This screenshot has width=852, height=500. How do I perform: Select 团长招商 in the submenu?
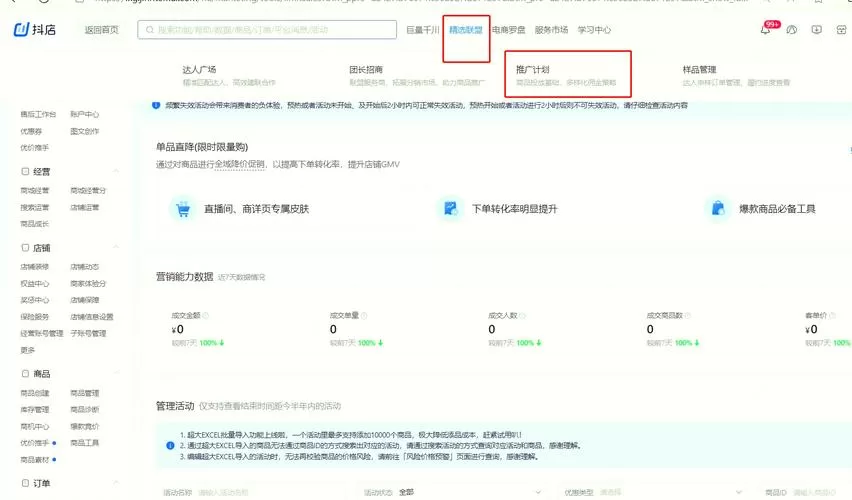366,70
